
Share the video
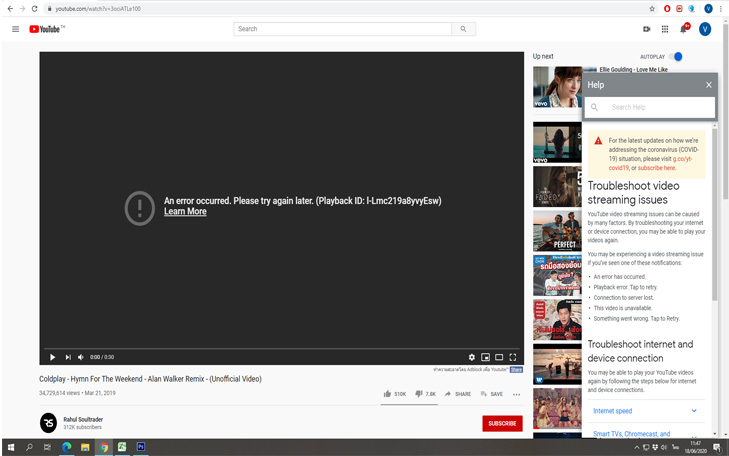(457, 394)
